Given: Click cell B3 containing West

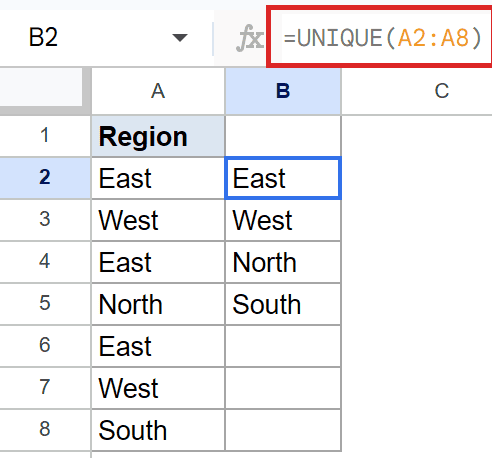Looking at the screenshot, I should pos(283,220).
